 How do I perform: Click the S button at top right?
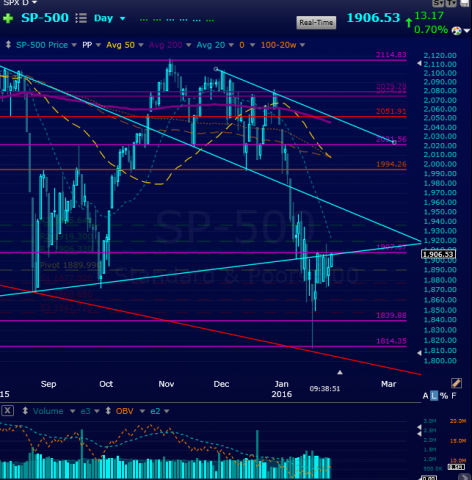pyautogui.click(x=438, y=3)
